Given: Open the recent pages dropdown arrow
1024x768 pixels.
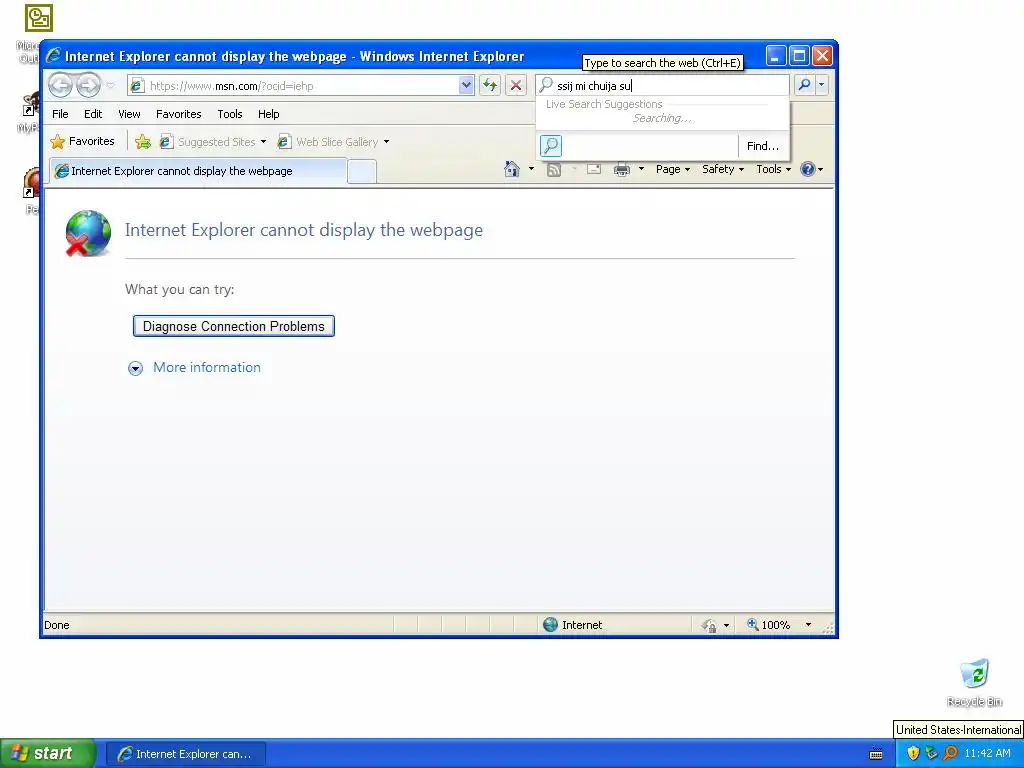Looking at the screenshot, I should [110, 86].
